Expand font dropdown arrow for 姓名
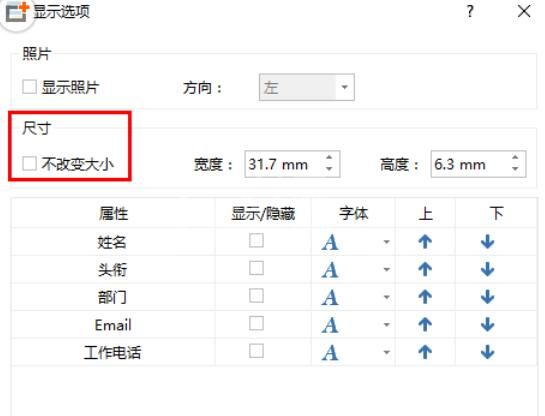Screen dimensions: 545x416 point(387,242)
